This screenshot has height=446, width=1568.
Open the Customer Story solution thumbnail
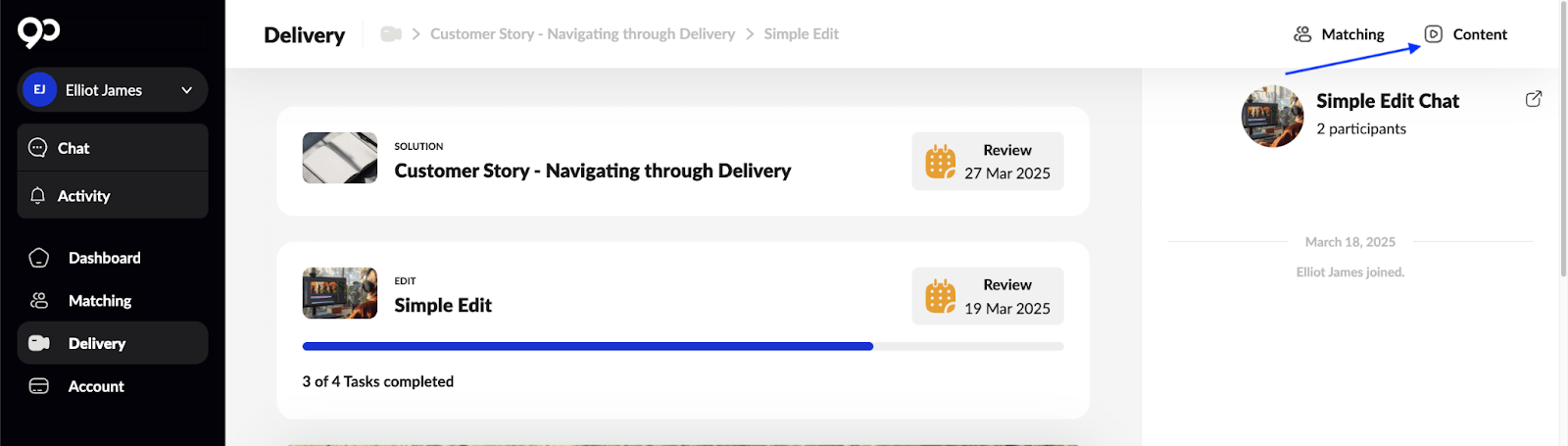(x=340, y=158)
